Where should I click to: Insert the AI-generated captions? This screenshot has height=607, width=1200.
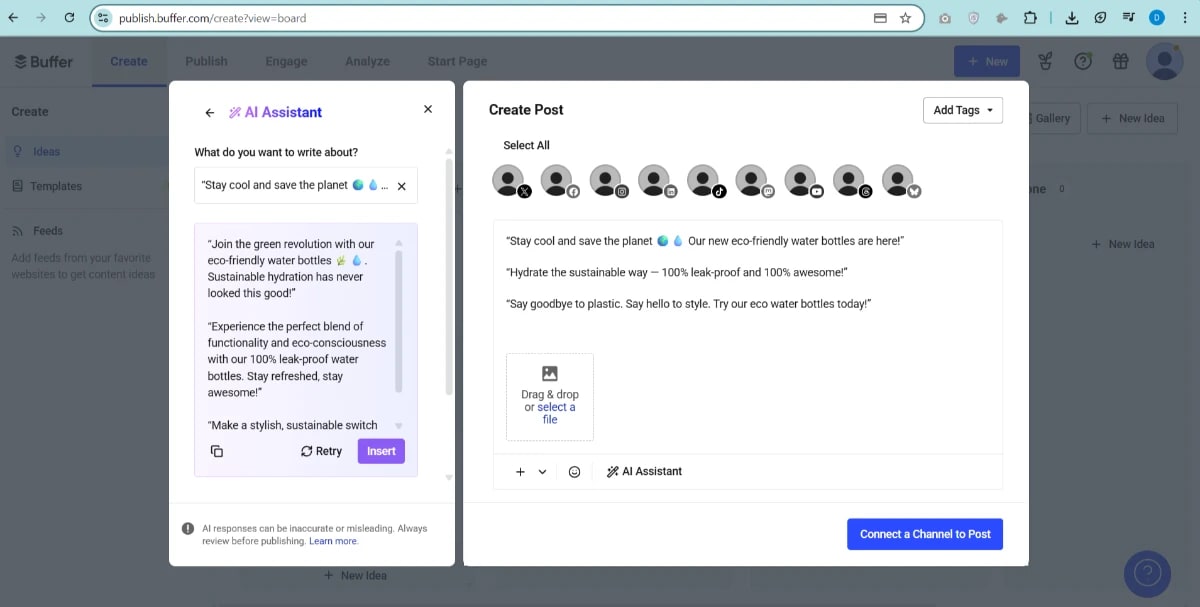[x=381, y=451]
